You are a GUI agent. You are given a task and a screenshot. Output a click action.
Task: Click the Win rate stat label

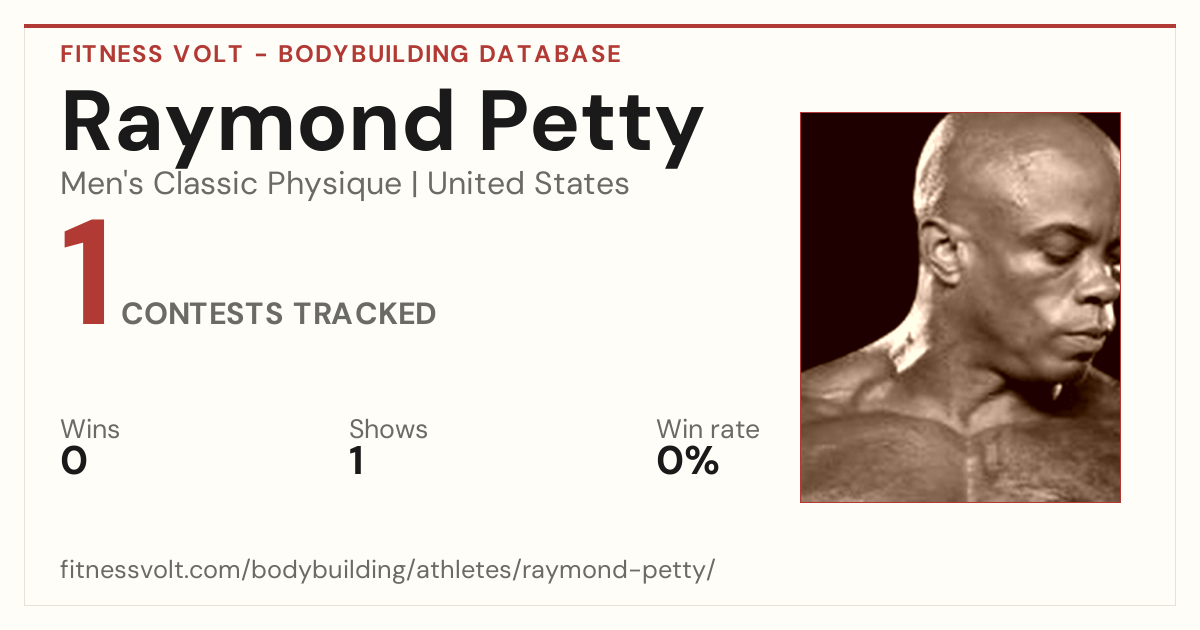point(708,430)
